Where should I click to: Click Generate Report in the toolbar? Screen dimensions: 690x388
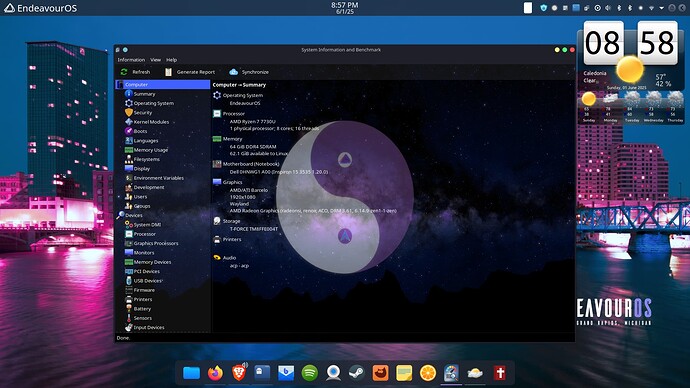click(x=190, y=72)
